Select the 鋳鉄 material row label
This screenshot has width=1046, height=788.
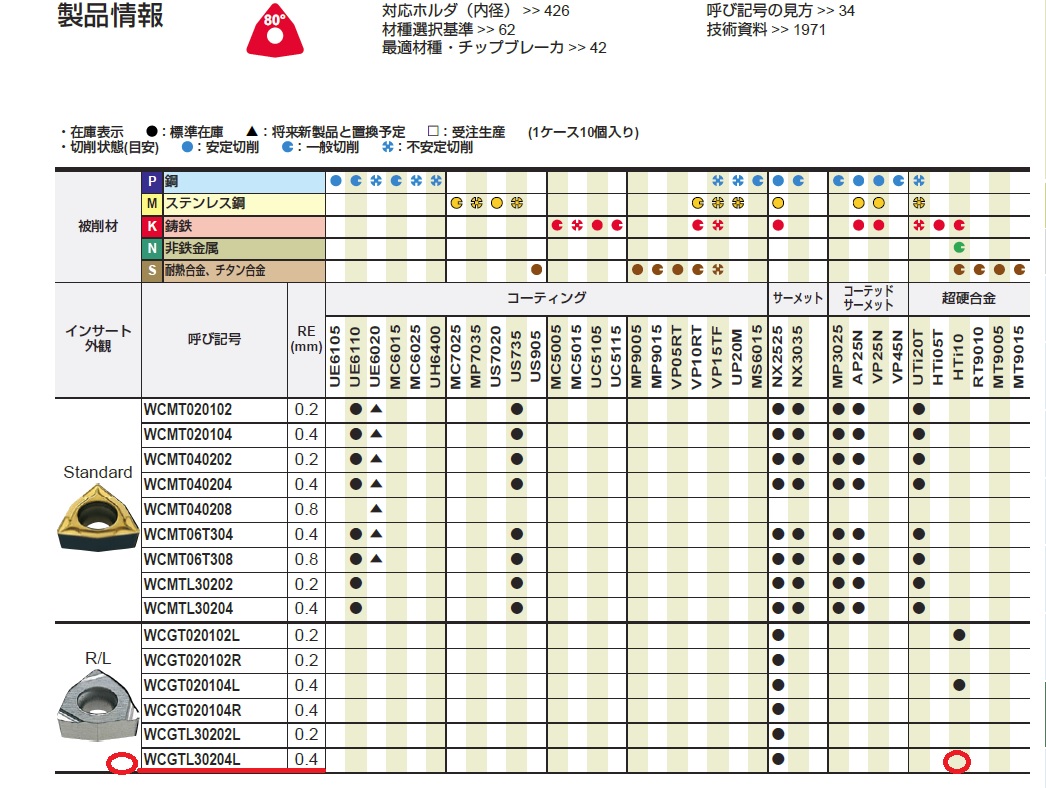(243, 226)
